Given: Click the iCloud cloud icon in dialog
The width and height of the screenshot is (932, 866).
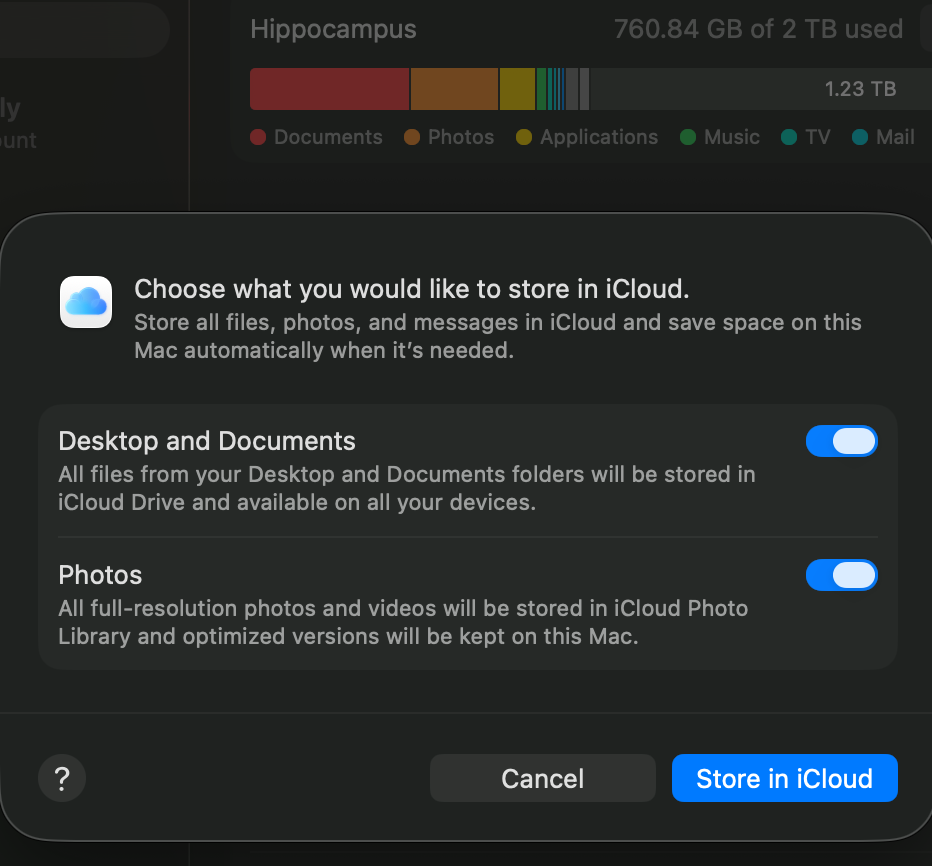Looking at the screenshot, I should (86, 302).
